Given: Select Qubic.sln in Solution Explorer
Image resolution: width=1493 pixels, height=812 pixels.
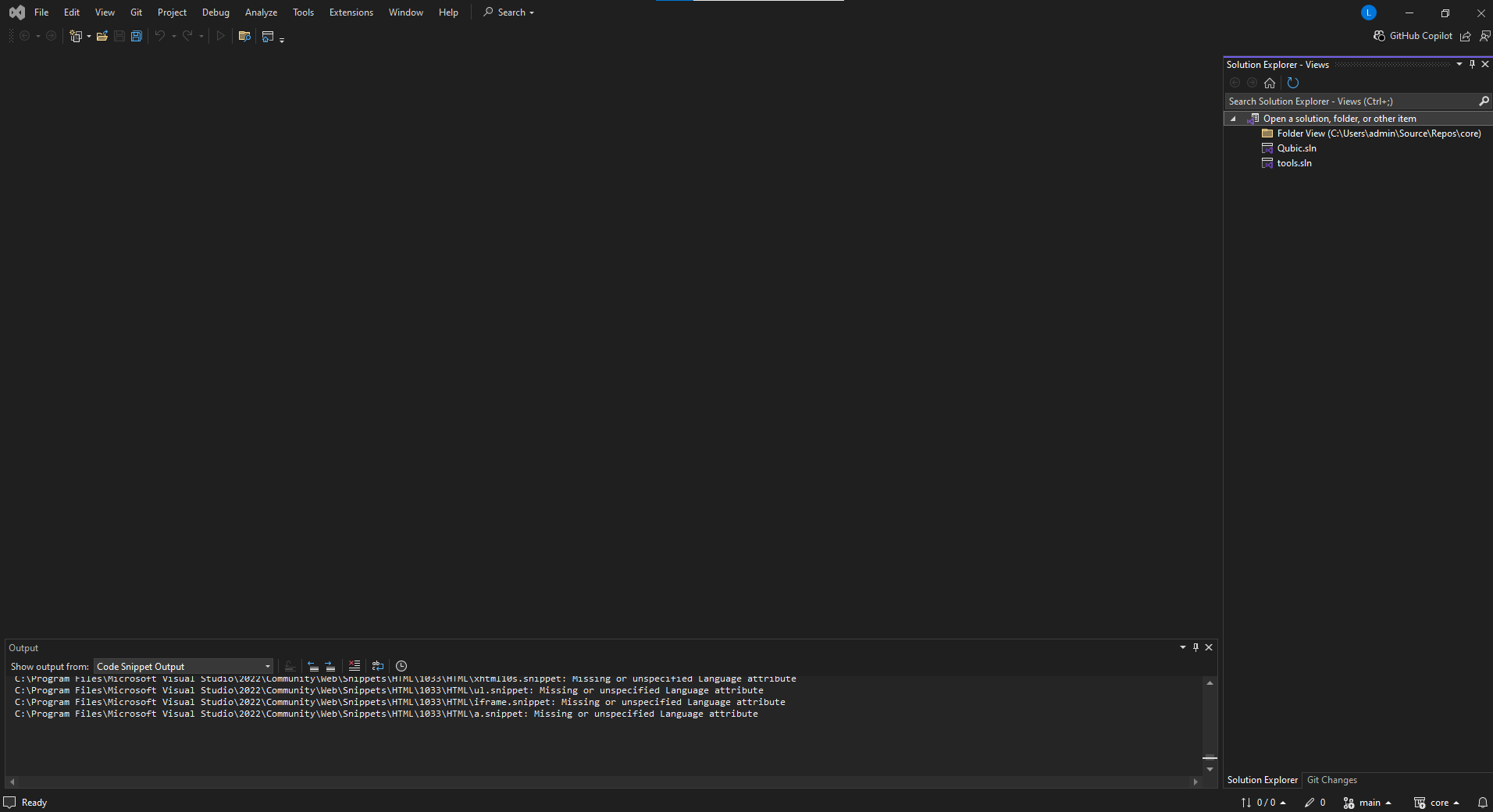Looking at the screenshot, I should 1296,148.
